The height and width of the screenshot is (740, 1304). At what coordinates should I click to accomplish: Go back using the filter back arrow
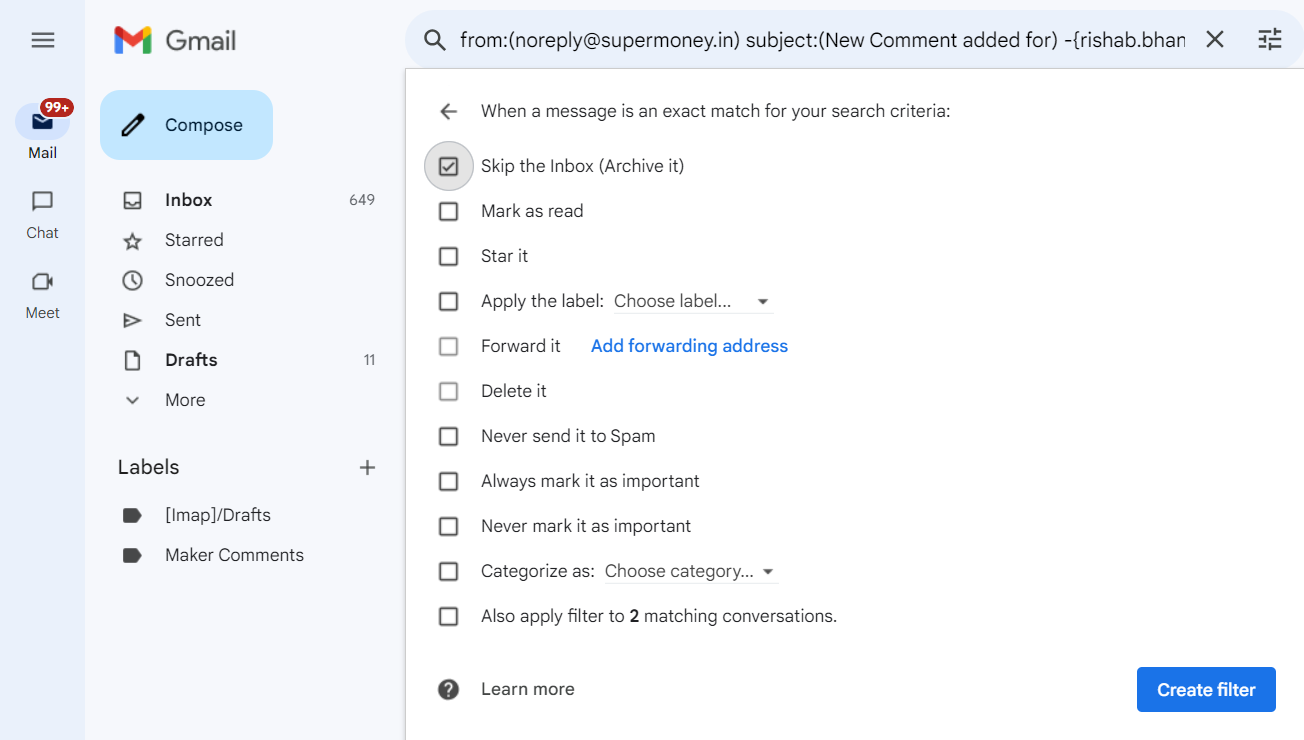tap(448, 111)
